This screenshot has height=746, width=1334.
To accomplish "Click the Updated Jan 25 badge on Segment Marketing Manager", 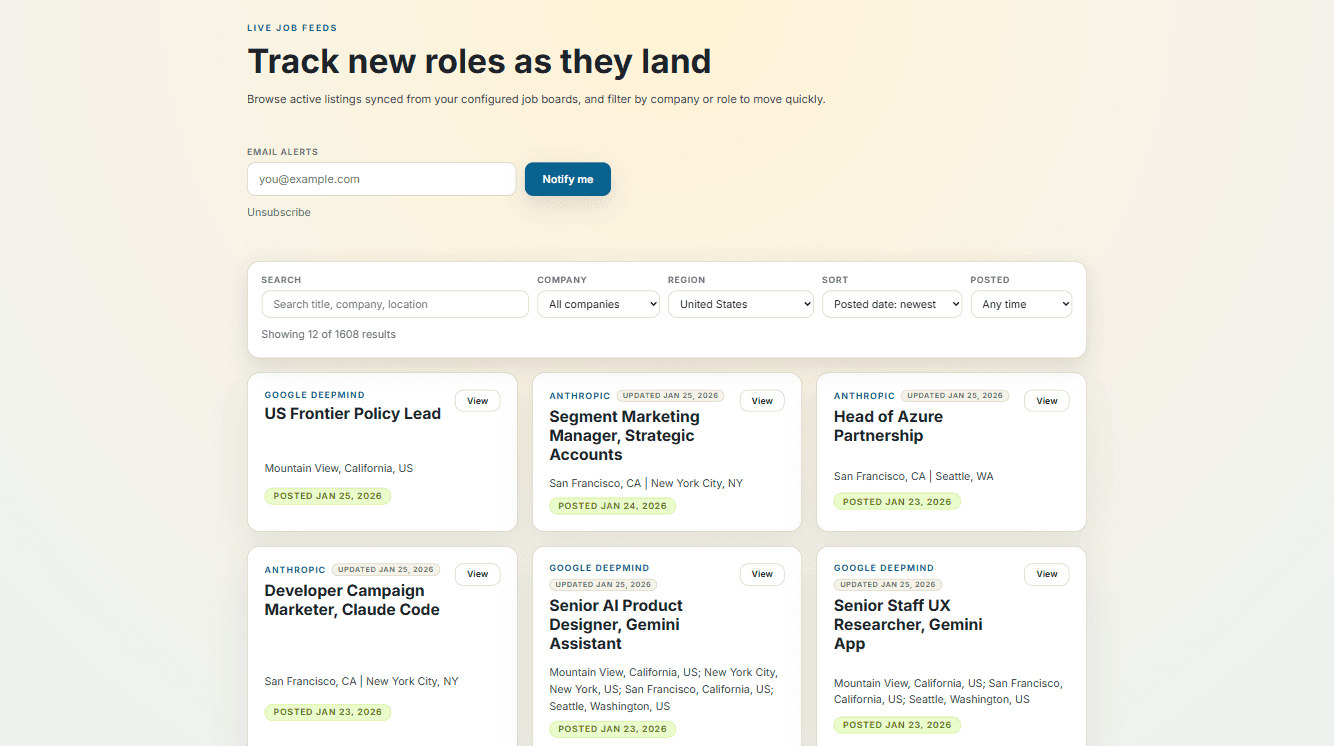I will click(670, 395).
